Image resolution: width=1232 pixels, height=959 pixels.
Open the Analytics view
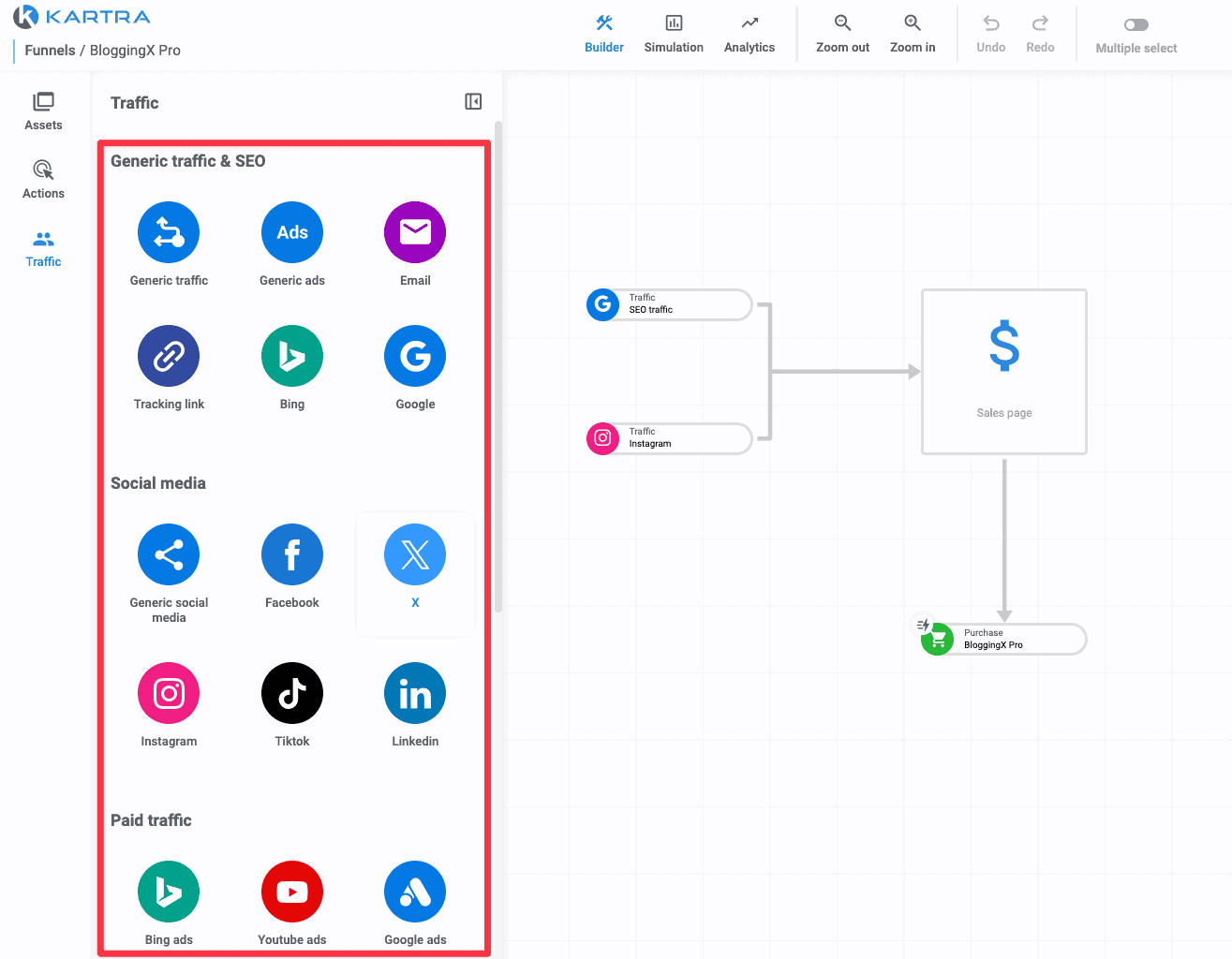pyautogui.click(x=750, y=35)
